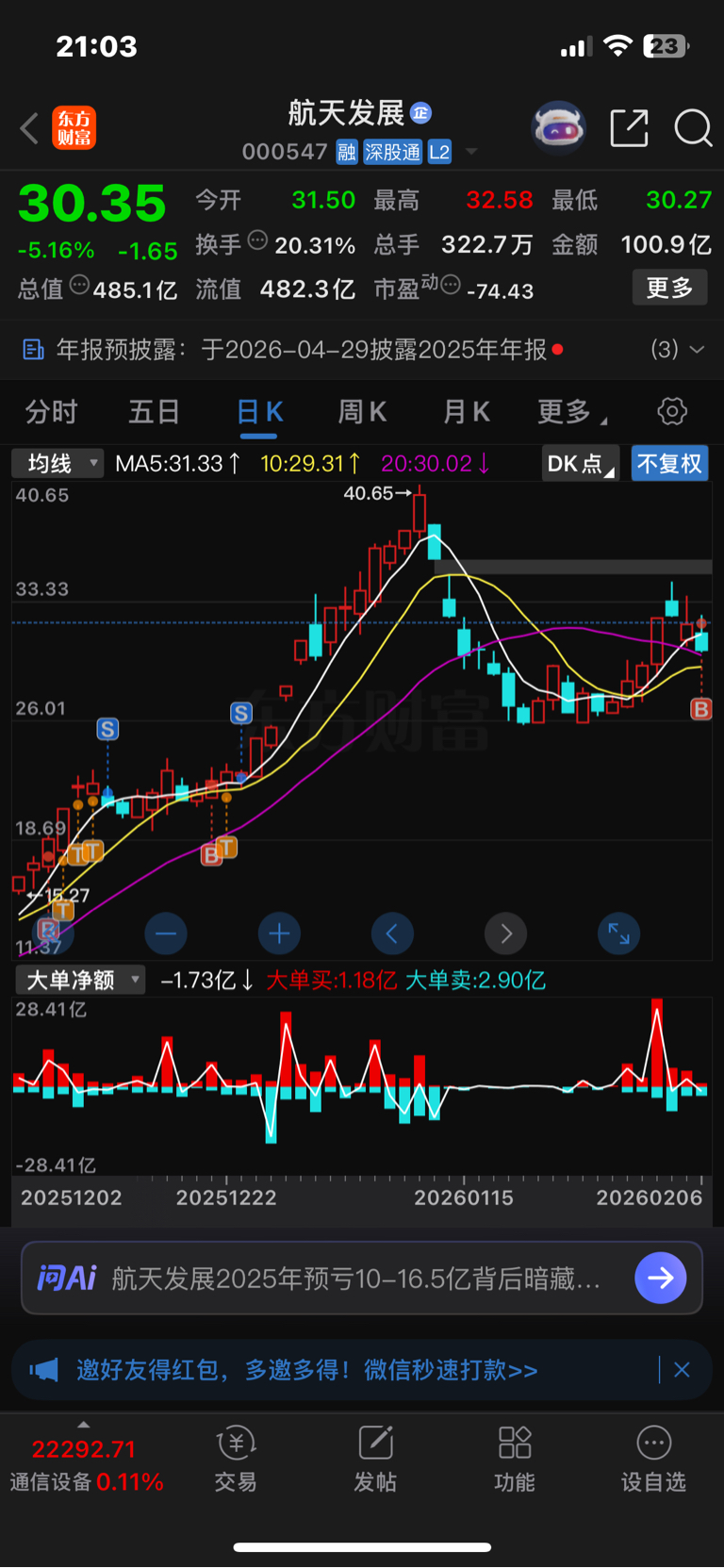
Task: Tap the megaphone promo icon
Action: (x=43, y=1370)
